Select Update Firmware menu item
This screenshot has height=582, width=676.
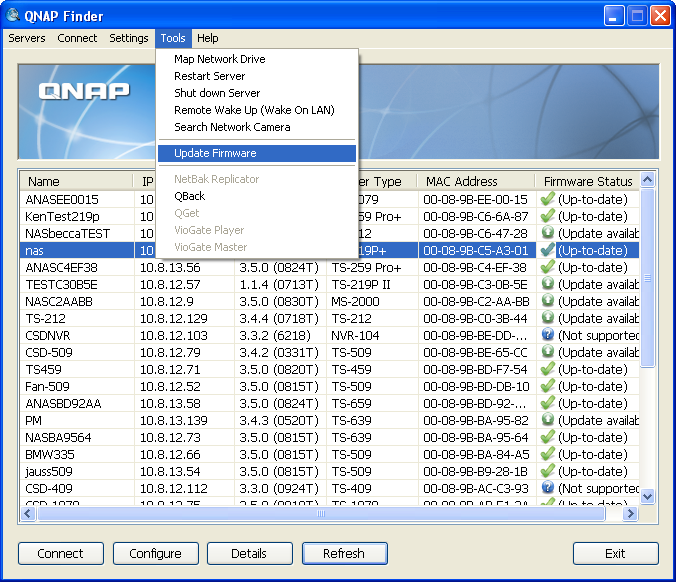pos(257,153)
